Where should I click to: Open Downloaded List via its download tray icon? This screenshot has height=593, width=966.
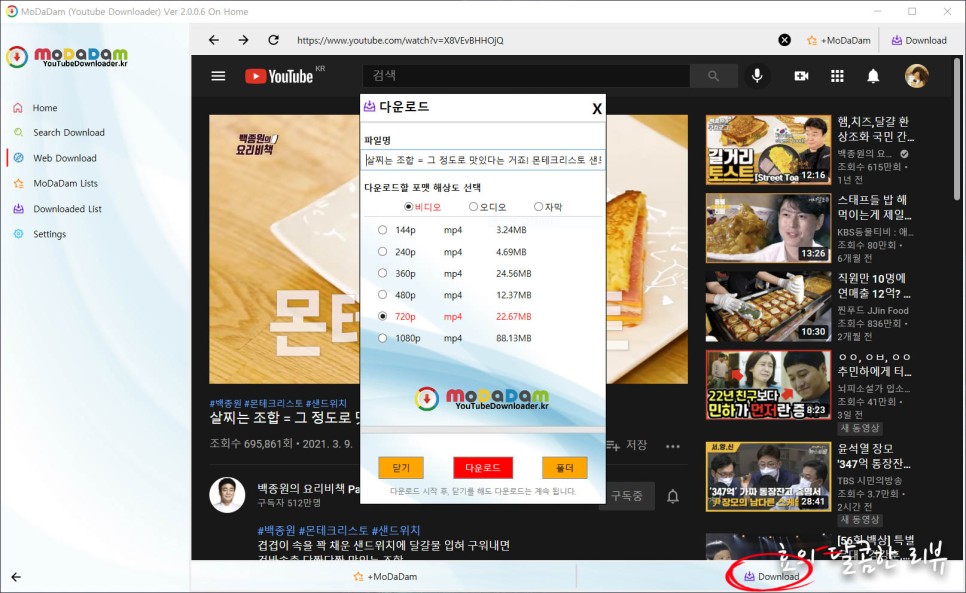(18, 209)
